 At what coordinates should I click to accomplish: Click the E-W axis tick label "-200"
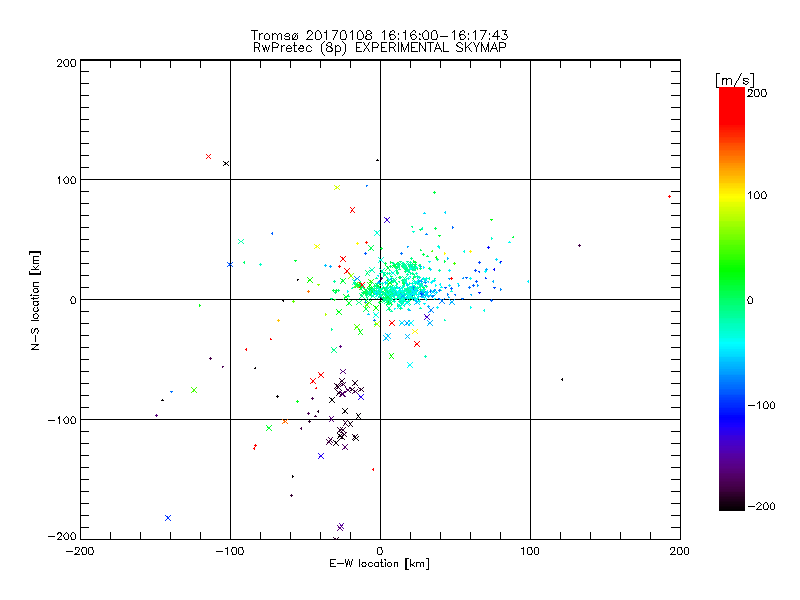click(x=80, y=552)
